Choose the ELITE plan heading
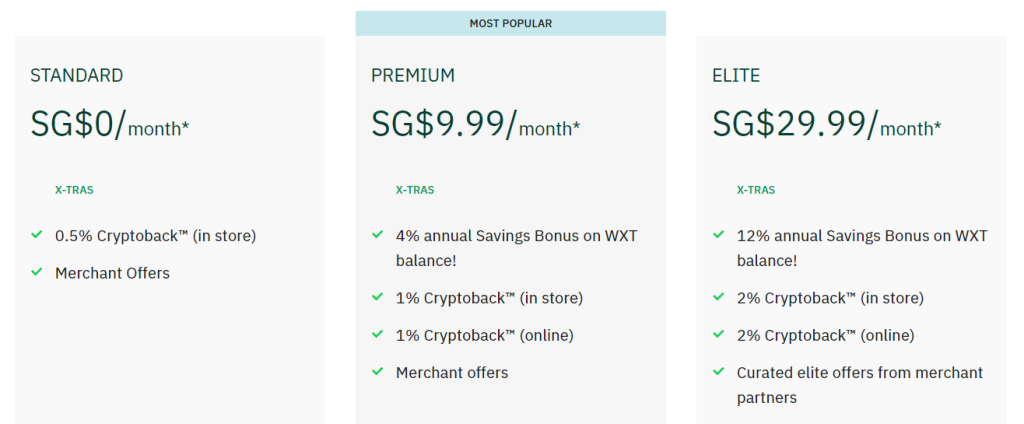This screenshot has height=424, width=1024. coord(736,76)
